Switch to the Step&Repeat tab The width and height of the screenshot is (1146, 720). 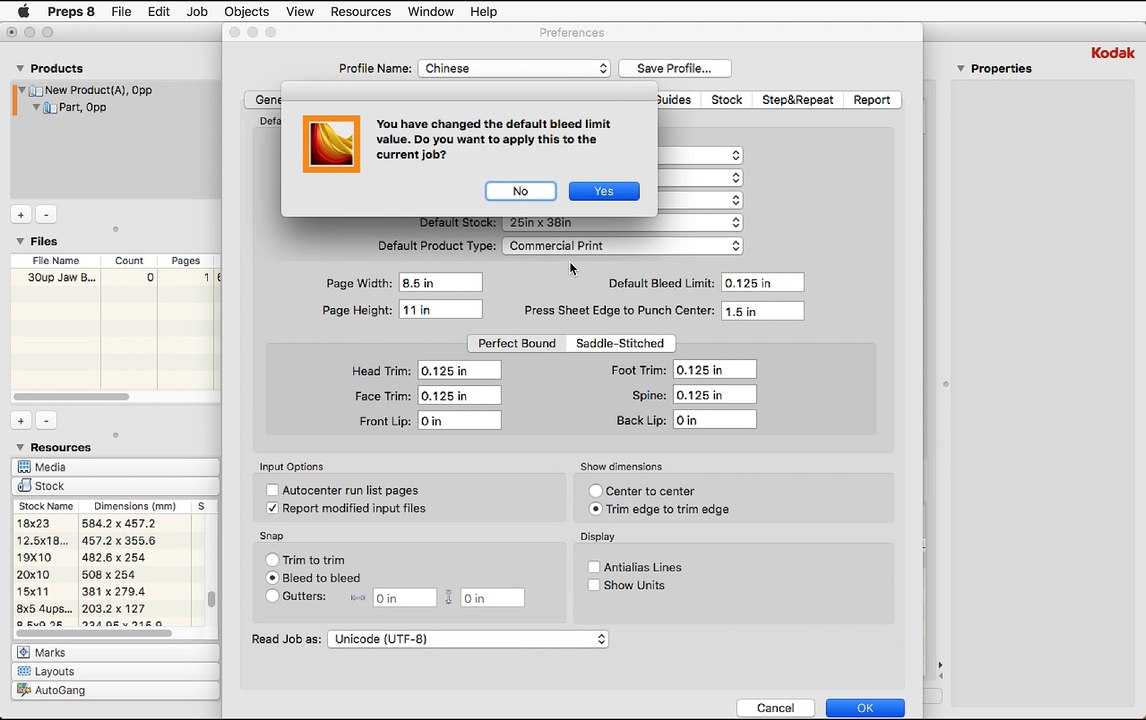tap(797, 99)
